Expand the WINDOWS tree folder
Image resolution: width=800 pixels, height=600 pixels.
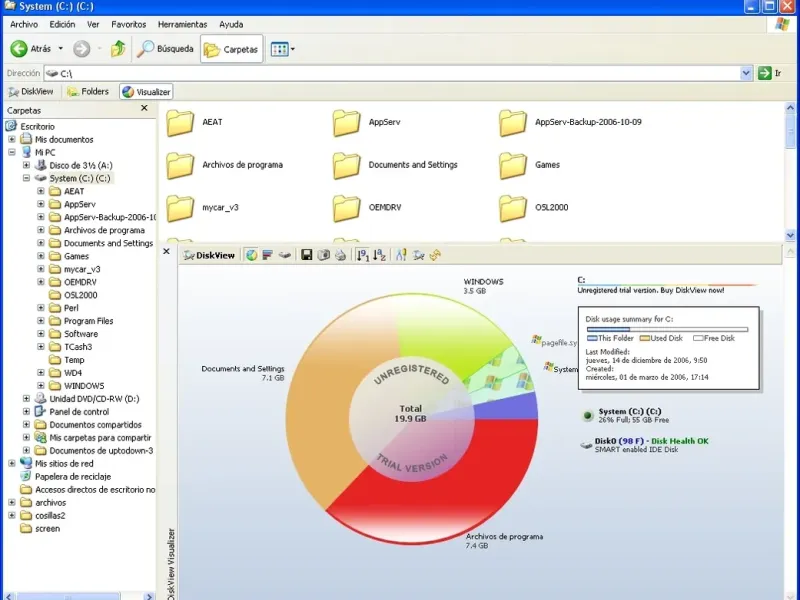point(41,386)
